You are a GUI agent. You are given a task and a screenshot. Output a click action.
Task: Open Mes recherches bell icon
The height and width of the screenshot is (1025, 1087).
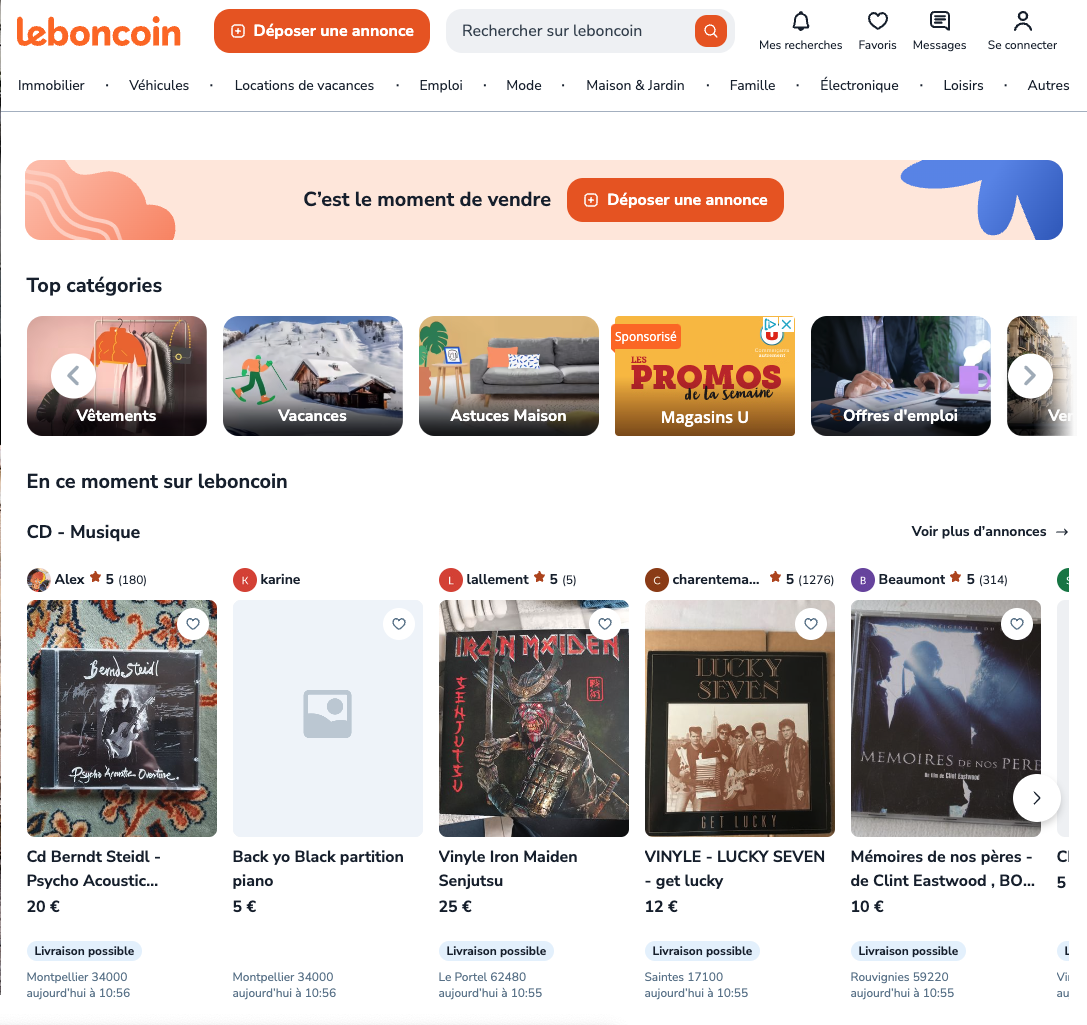[x=801, y=21]
